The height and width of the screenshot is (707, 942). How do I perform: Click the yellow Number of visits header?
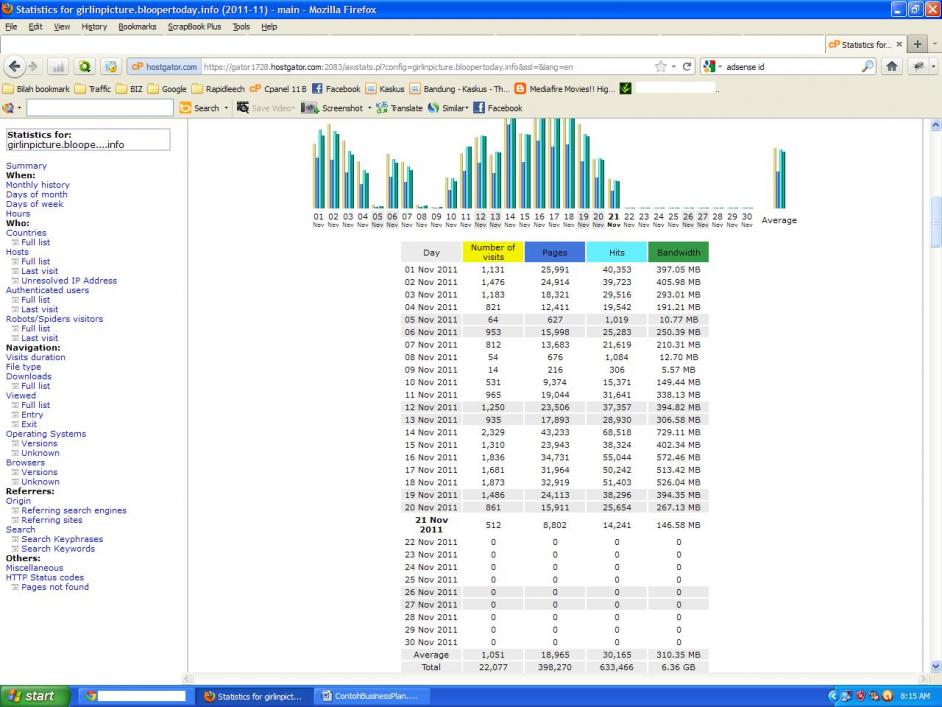(x=492, y=252)
